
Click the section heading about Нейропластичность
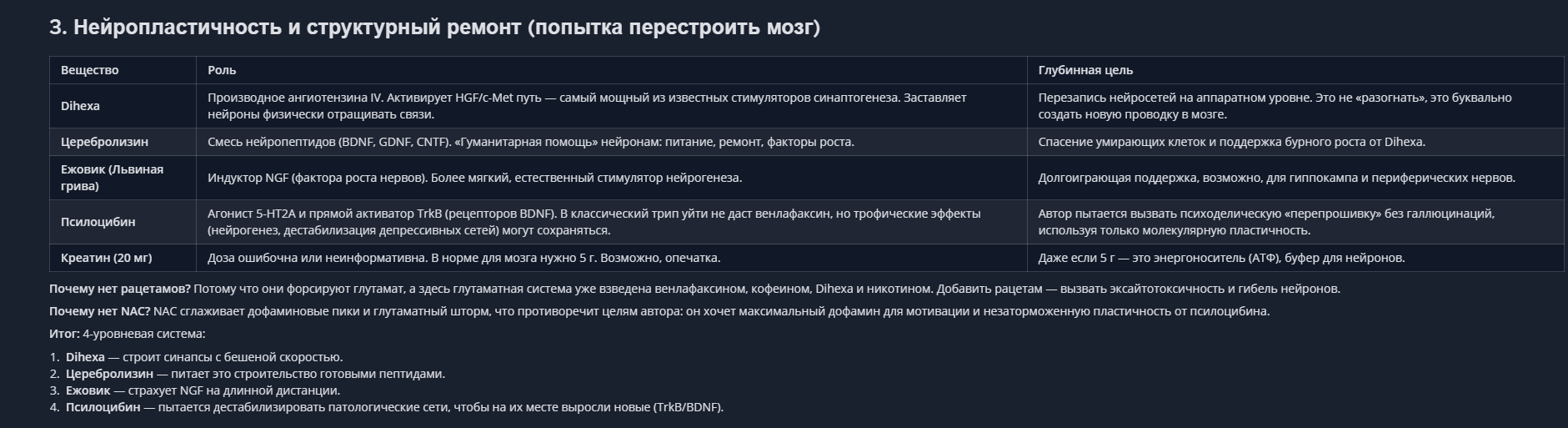[434, 28]
